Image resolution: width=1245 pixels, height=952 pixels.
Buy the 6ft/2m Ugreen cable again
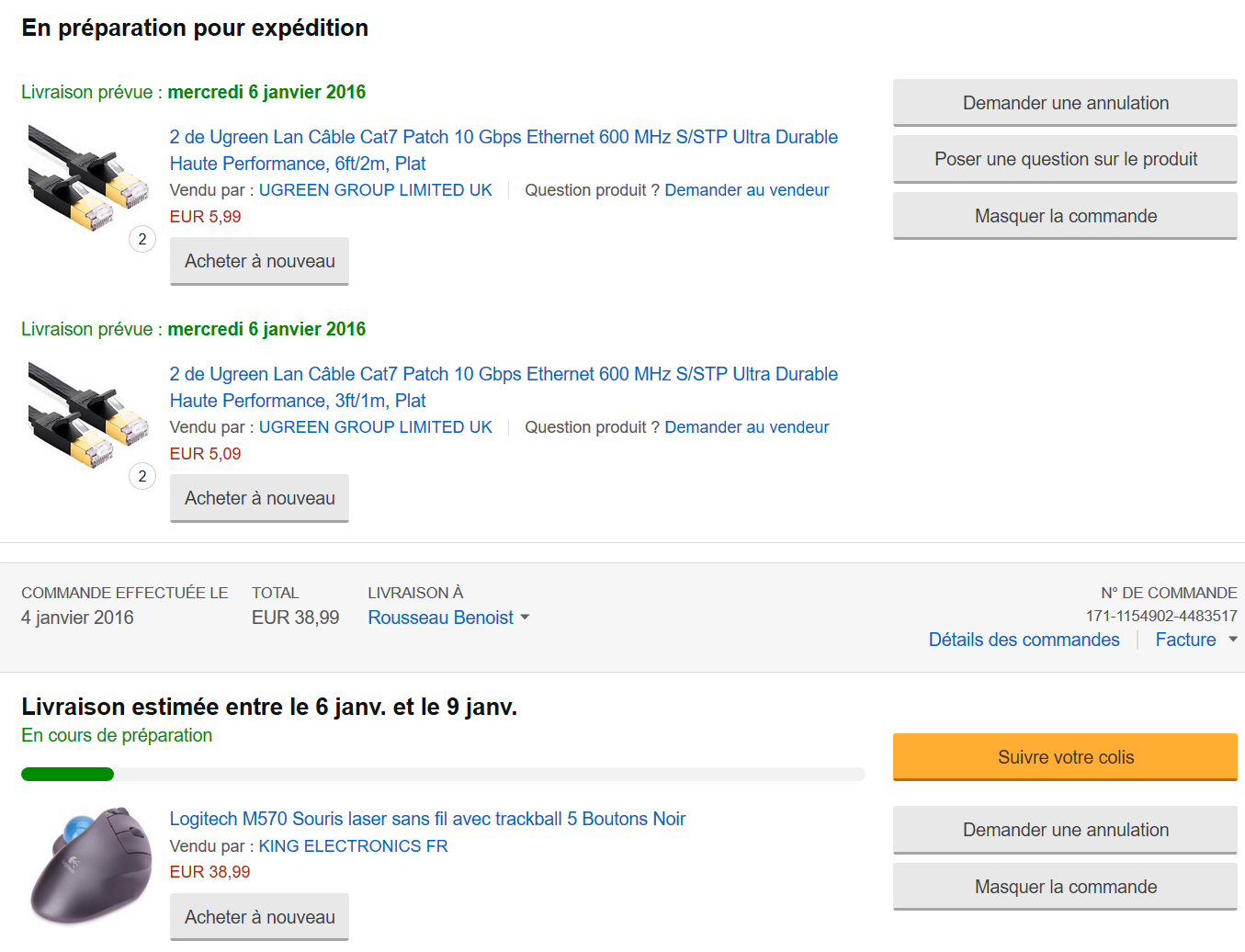(x=259, y=261)
